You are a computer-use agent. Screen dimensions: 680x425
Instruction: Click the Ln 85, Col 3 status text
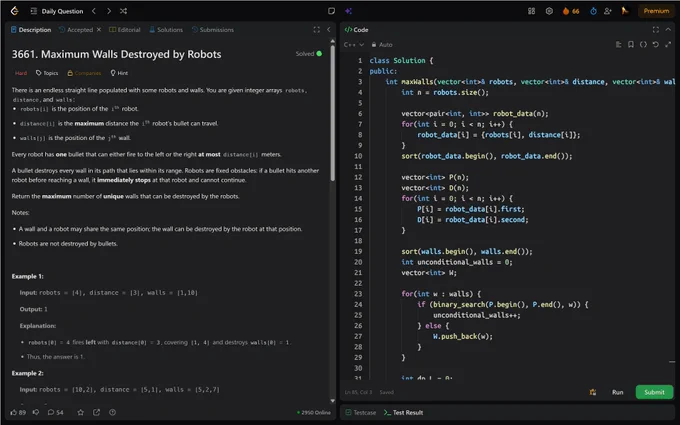(x=359, y=392)
